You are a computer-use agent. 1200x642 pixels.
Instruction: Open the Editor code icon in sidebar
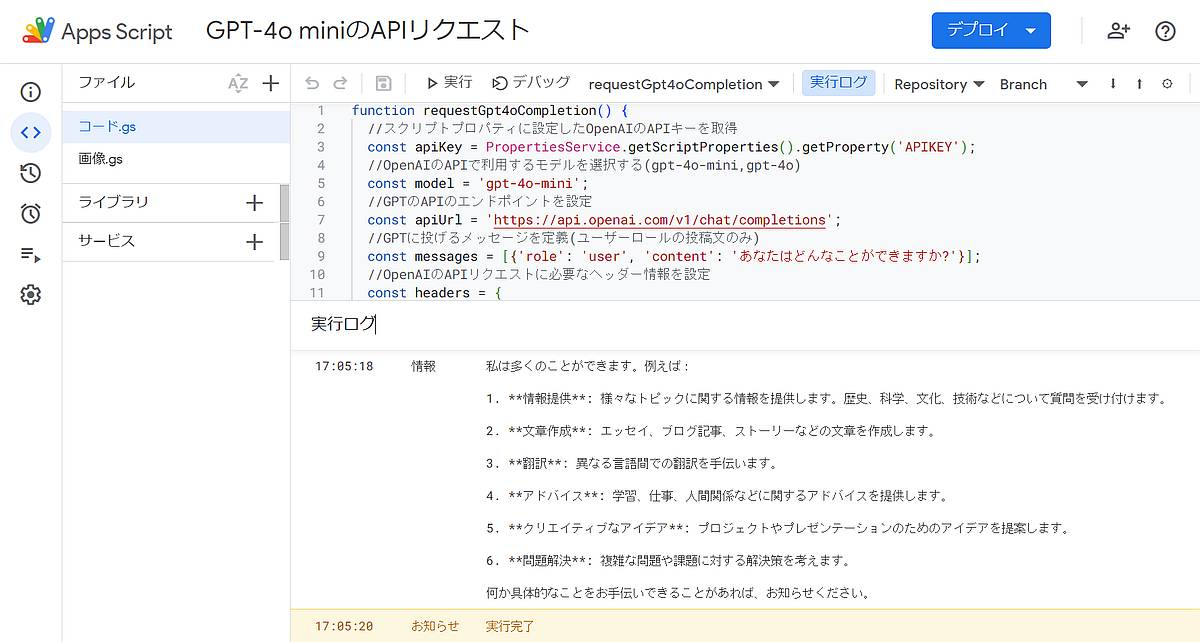pyautogui.click(x=31, y=132)
